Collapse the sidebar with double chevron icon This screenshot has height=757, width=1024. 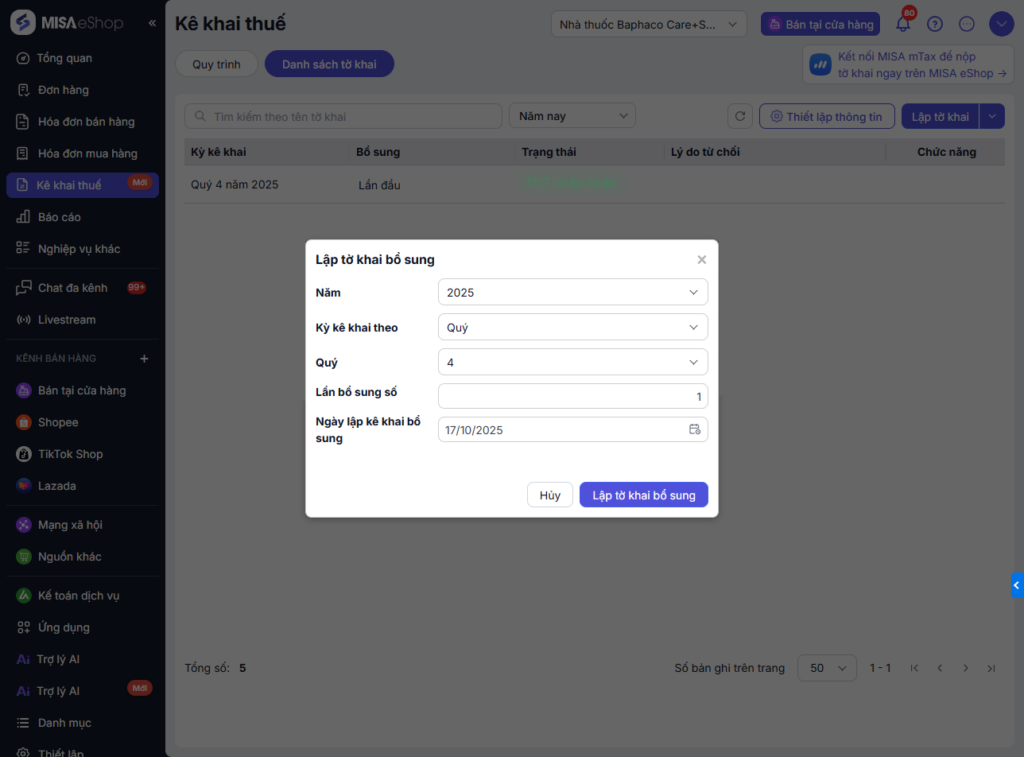152,22
